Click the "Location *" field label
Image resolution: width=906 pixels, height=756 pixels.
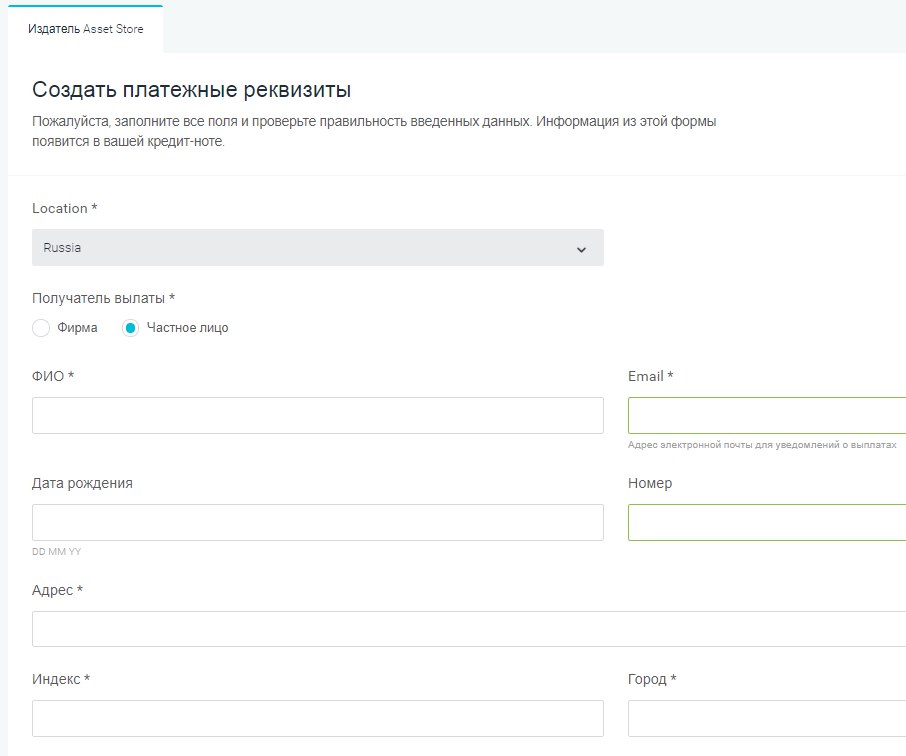65,208
